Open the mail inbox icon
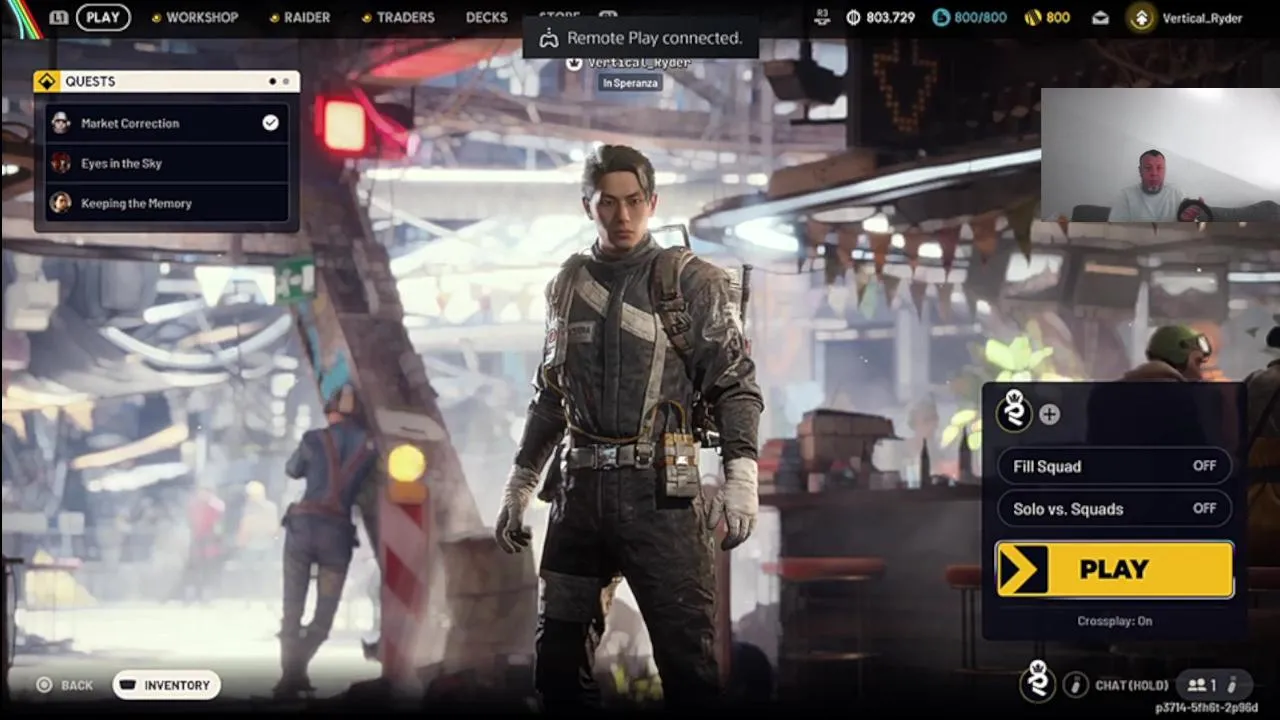The image size is (1280, 720). 1100,18
